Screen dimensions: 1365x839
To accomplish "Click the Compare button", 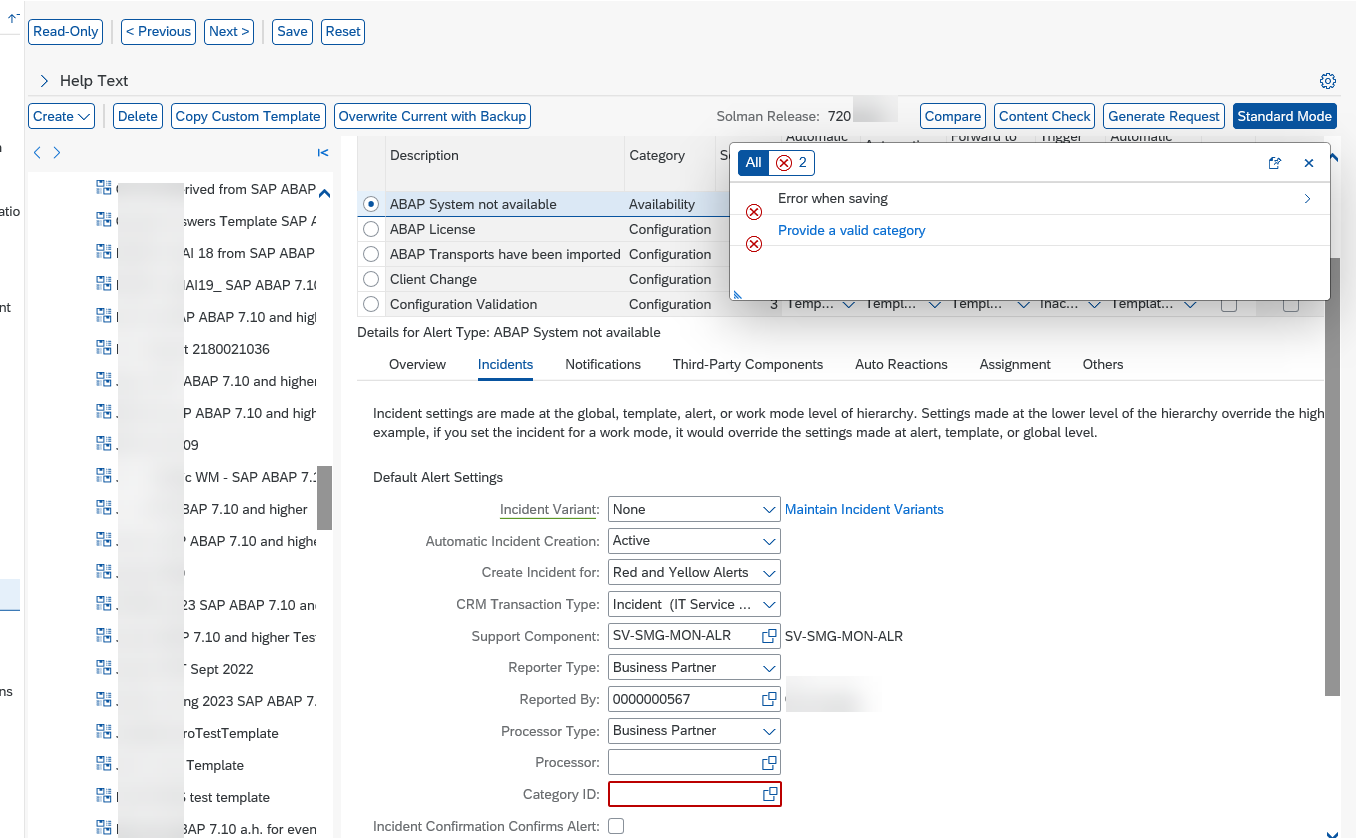I will [953, 116].
